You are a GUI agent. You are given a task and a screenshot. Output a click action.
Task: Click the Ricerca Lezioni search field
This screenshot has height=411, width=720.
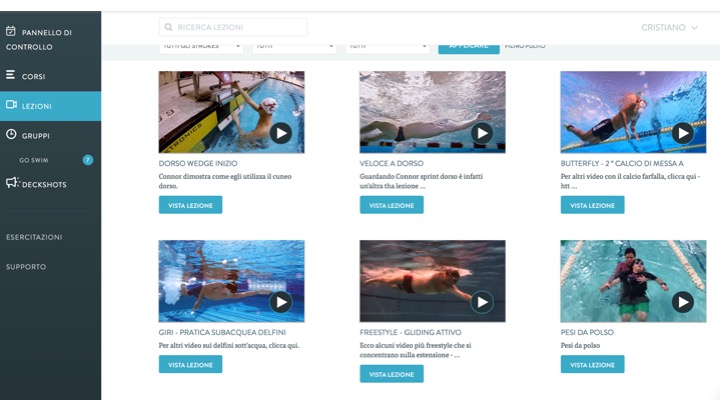pos(233,27)
